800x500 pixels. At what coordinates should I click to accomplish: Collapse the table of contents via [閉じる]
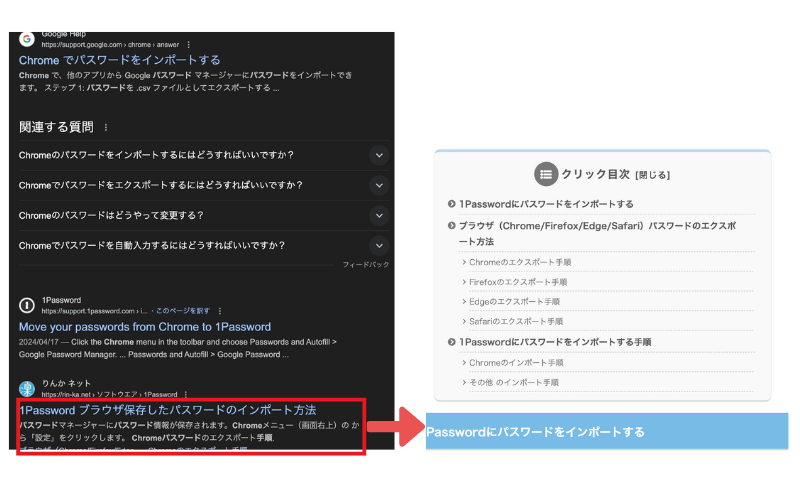653,175
